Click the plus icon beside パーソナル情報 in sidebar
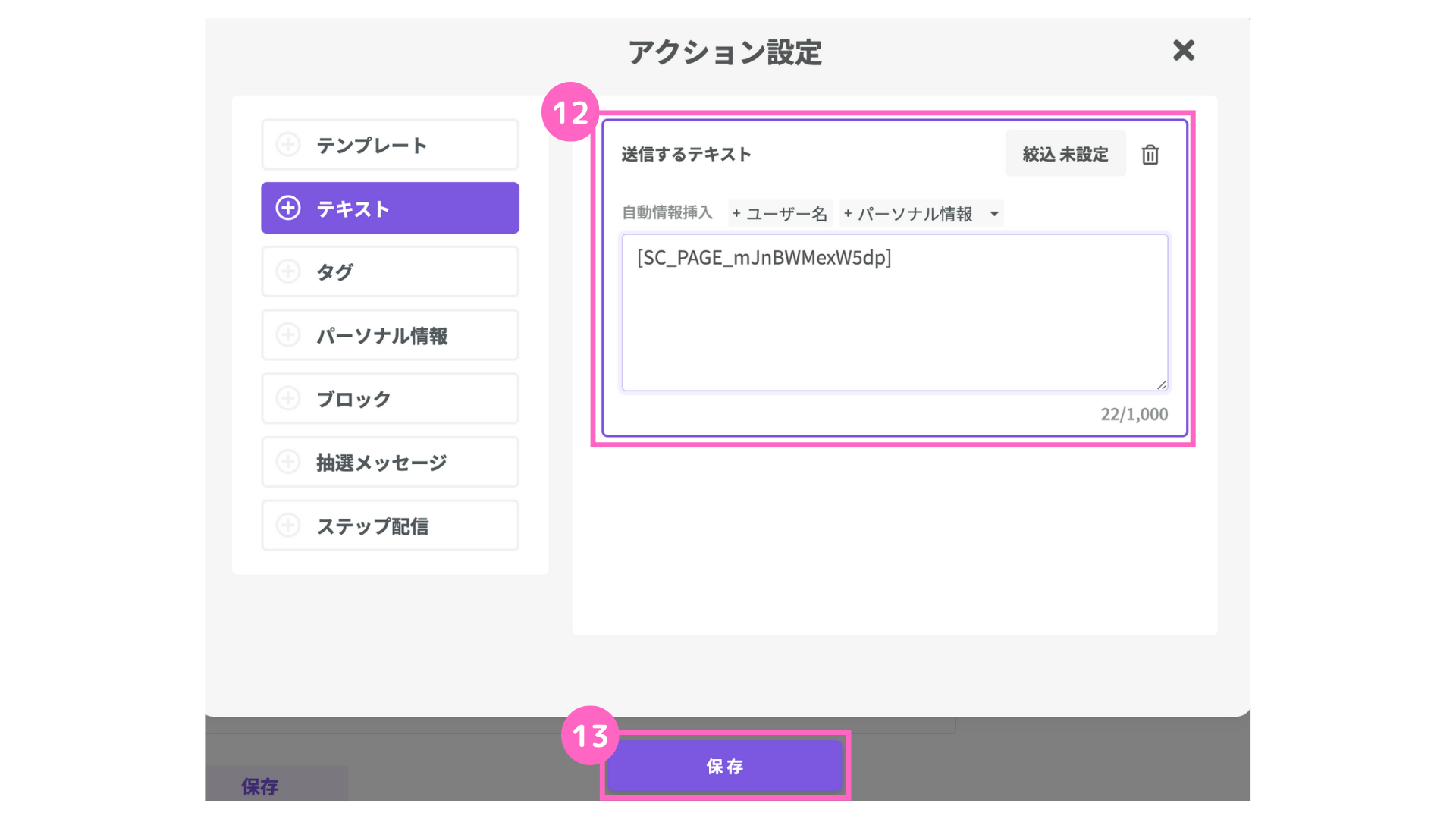This screenshot has height=819, width=1456. [288, 334]
